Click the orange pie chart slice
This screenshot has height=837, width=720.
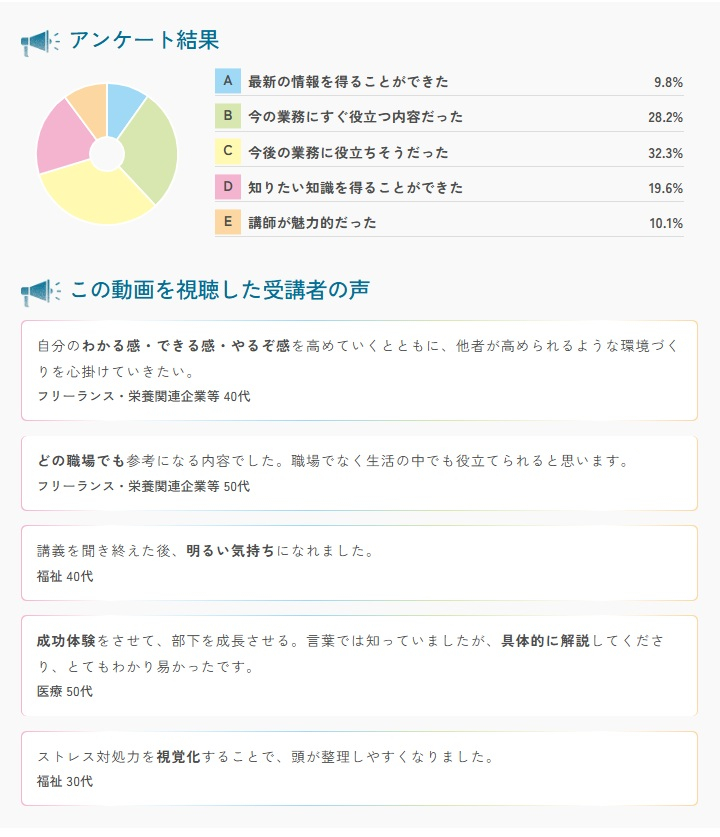coord(89,106)
